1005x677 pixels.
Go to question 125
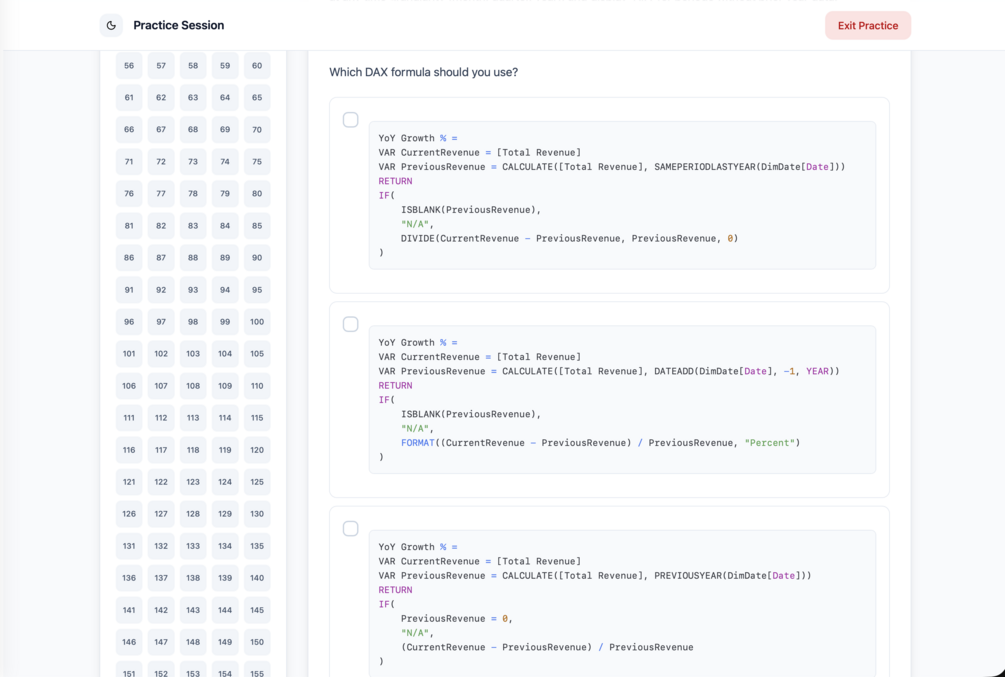click(257, 482)
